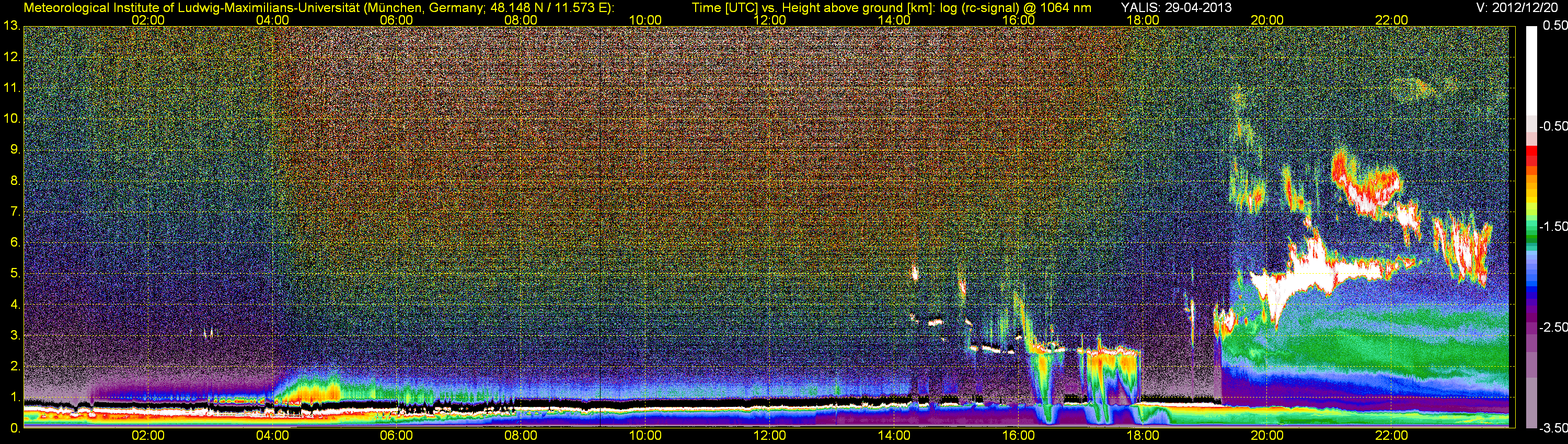Click the 14:00 label on the bottom time axis
This screenshot has width=1568, height=444.
[894, 436]
